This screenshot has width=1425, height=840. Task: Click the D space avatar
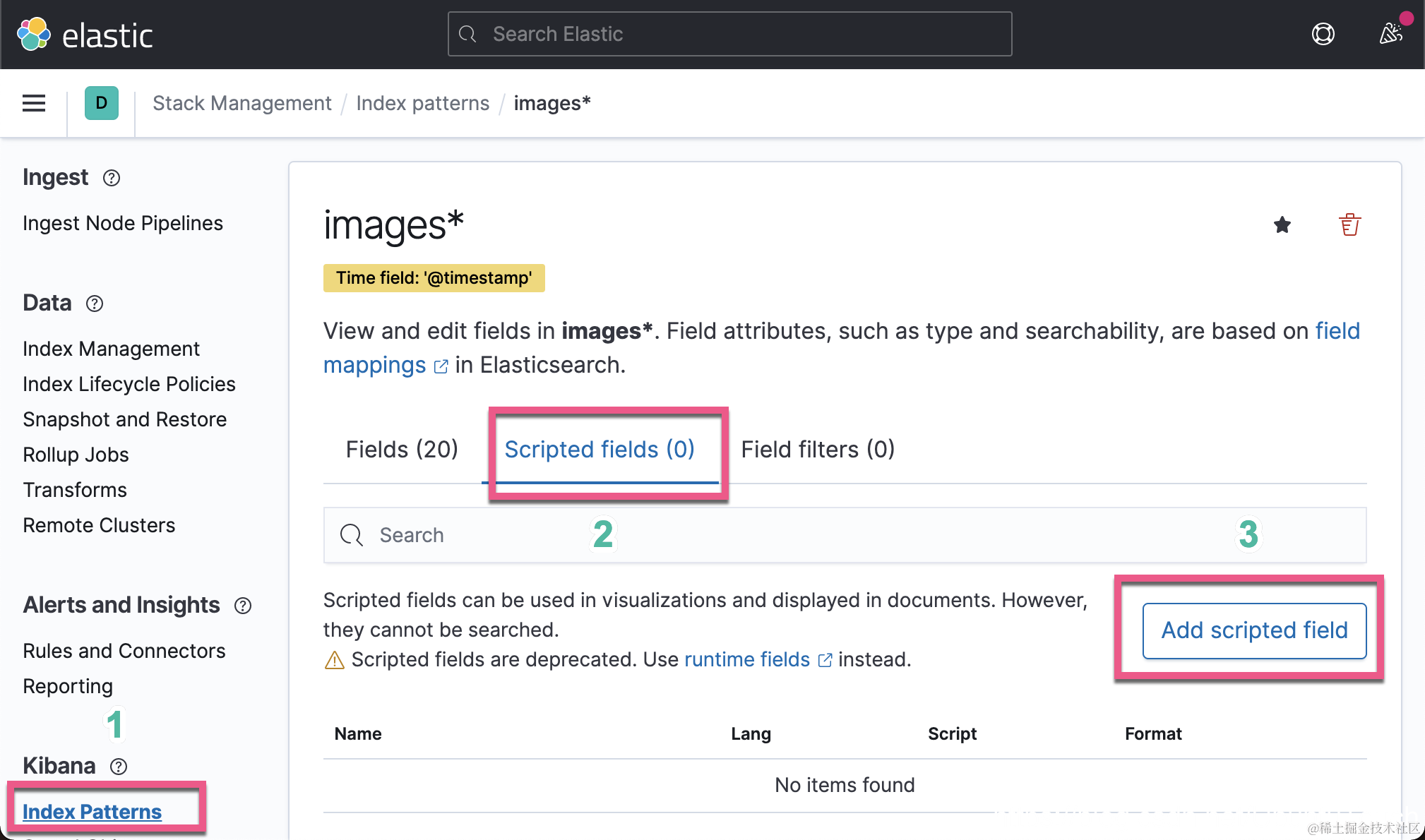[101, 103]
